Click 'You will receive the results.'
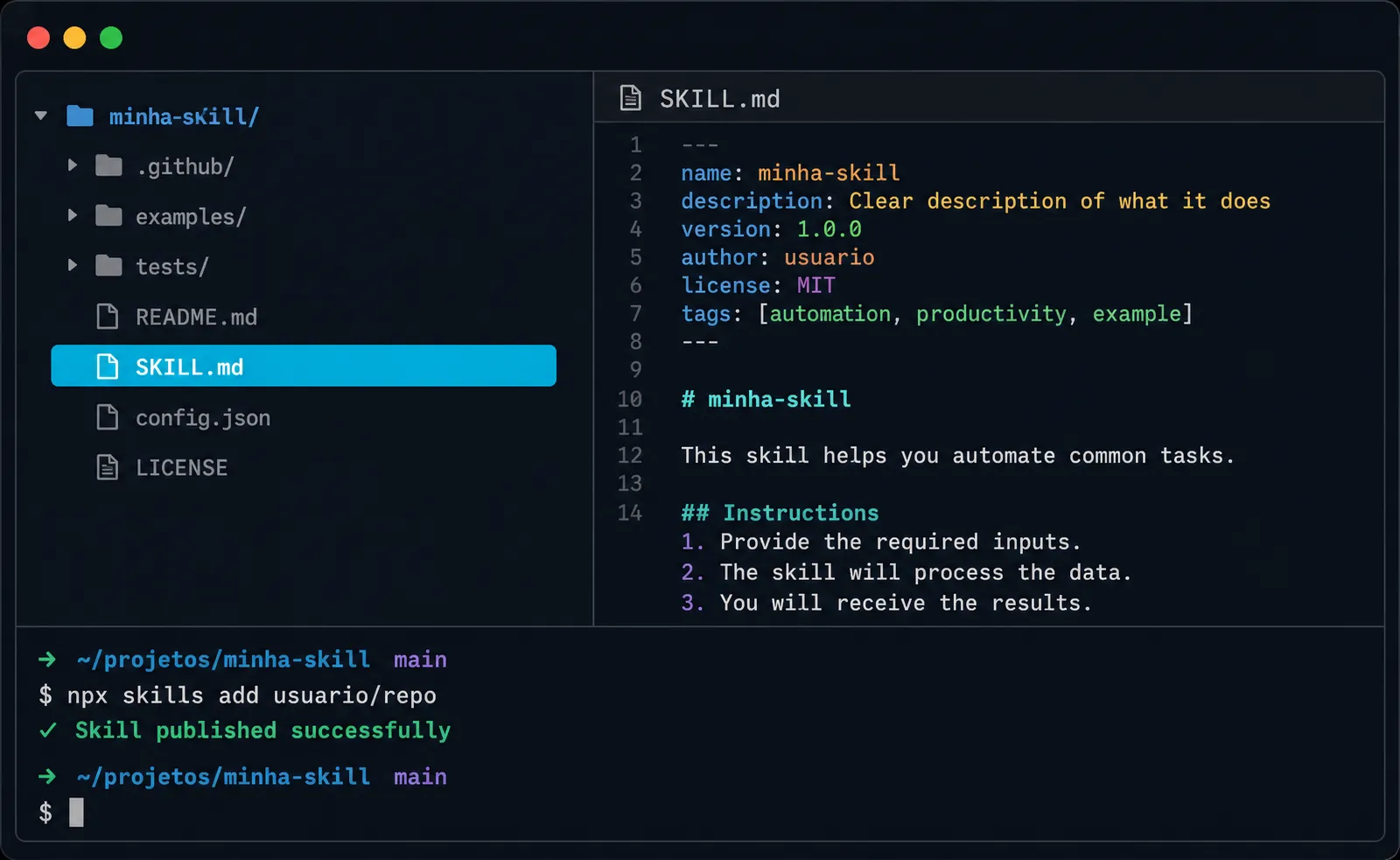This screenshot has height=860, width=1400. click(906, 603)
